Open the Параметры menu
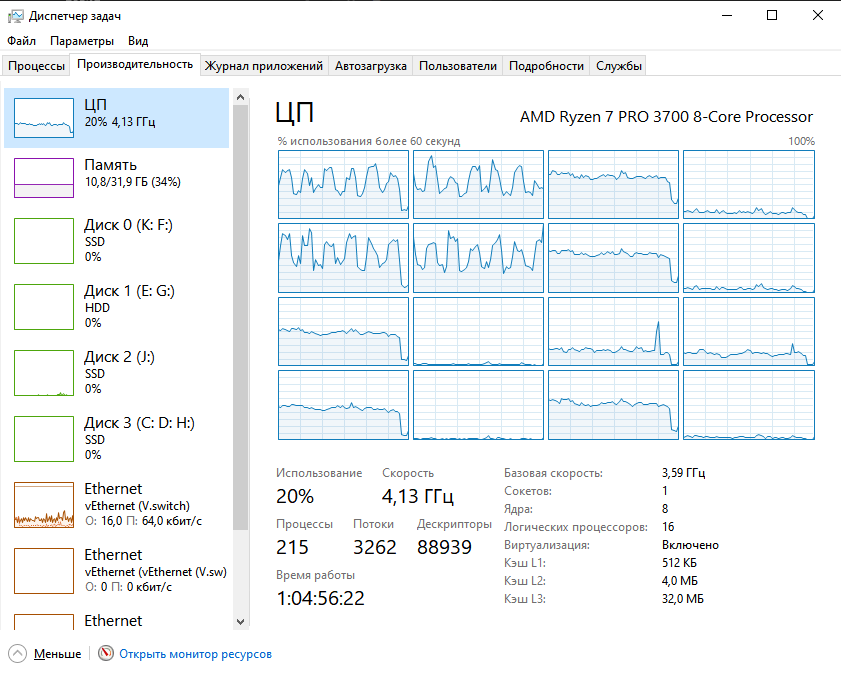841x678 pixels. 82,41
